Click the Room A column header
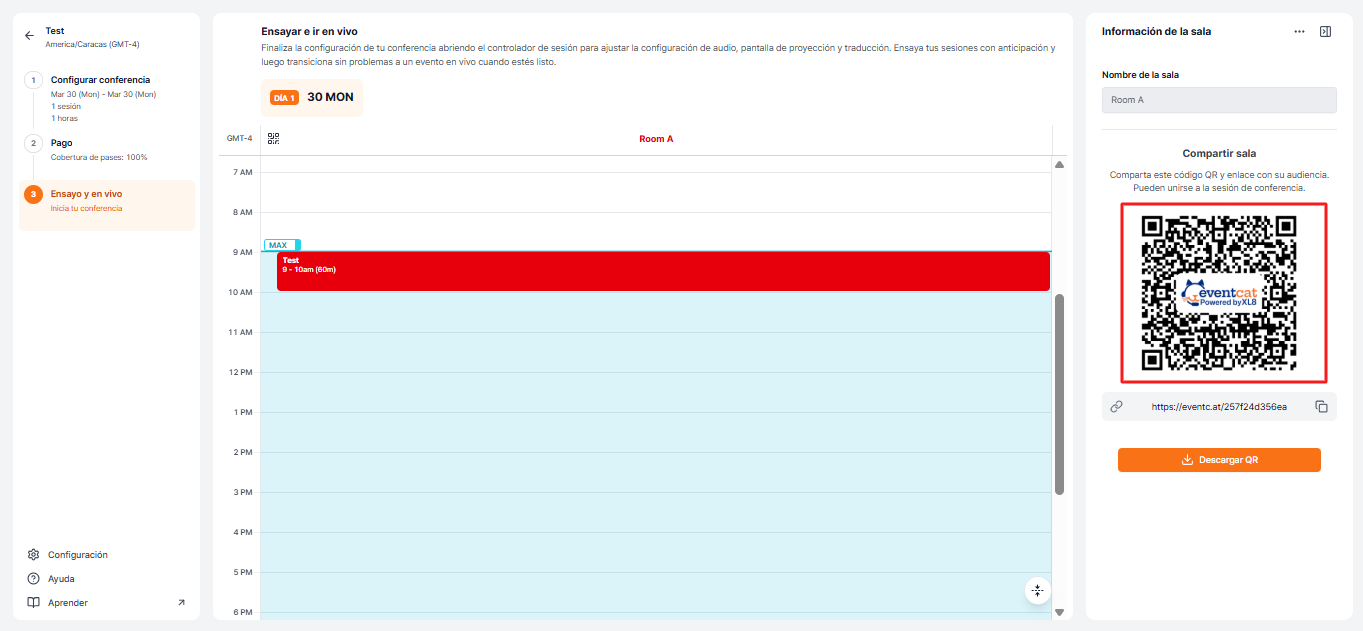This screenshot has height=631, width=1363. pyautogui.click(x=656, y=139)
